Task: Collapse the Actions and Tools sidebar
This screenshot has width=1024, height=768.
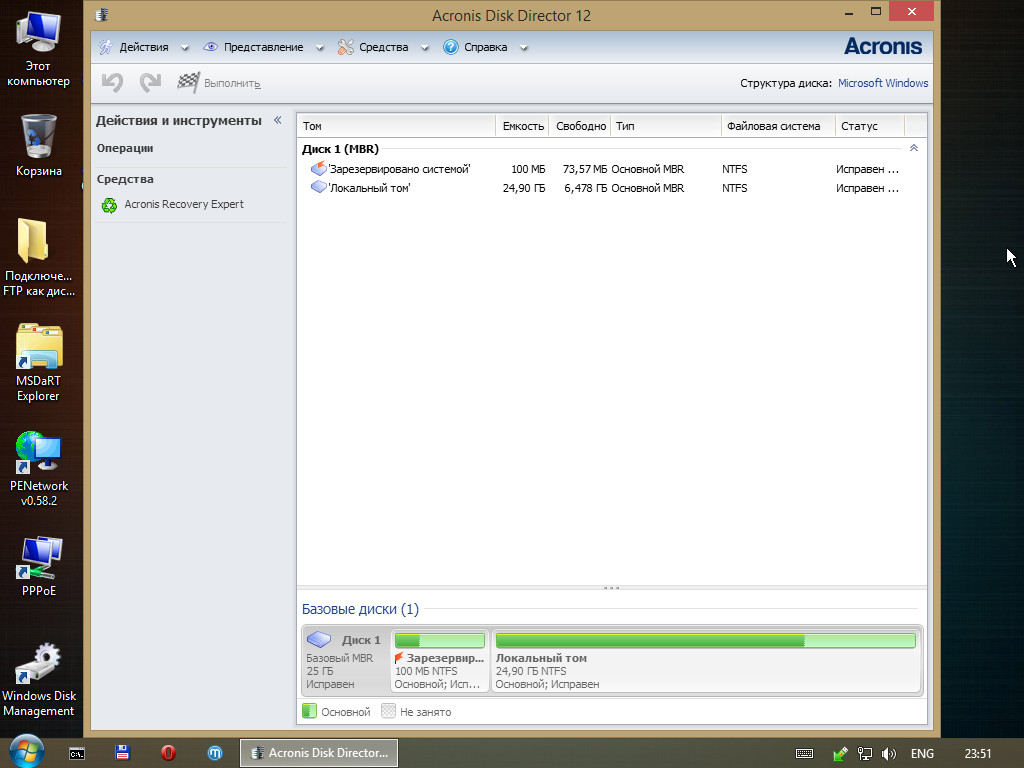Action: click(x=278, y=121)
